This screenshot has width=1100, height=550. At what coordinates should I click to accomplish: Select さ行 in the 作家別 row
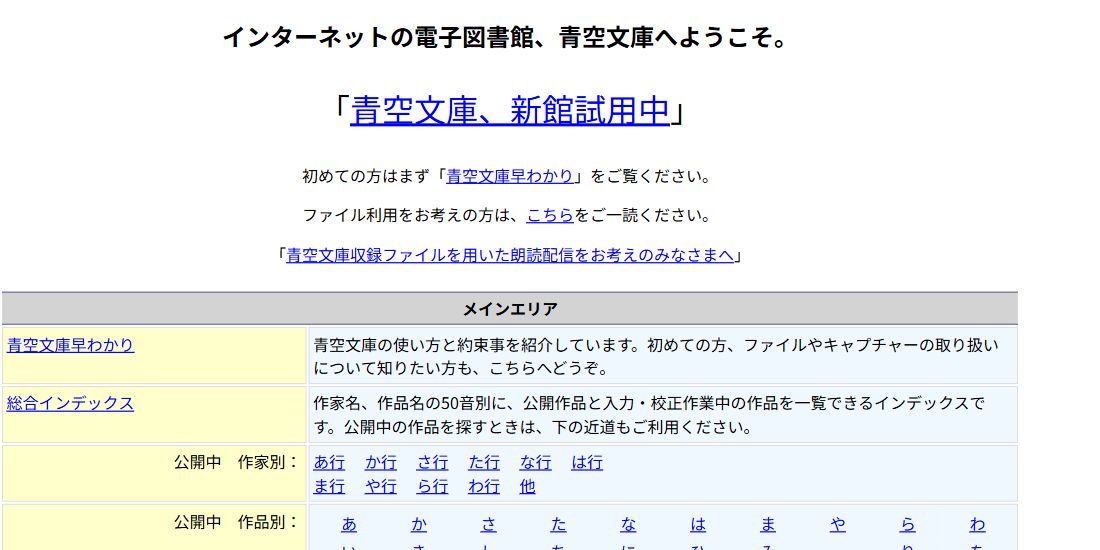[x=432, y=463]
